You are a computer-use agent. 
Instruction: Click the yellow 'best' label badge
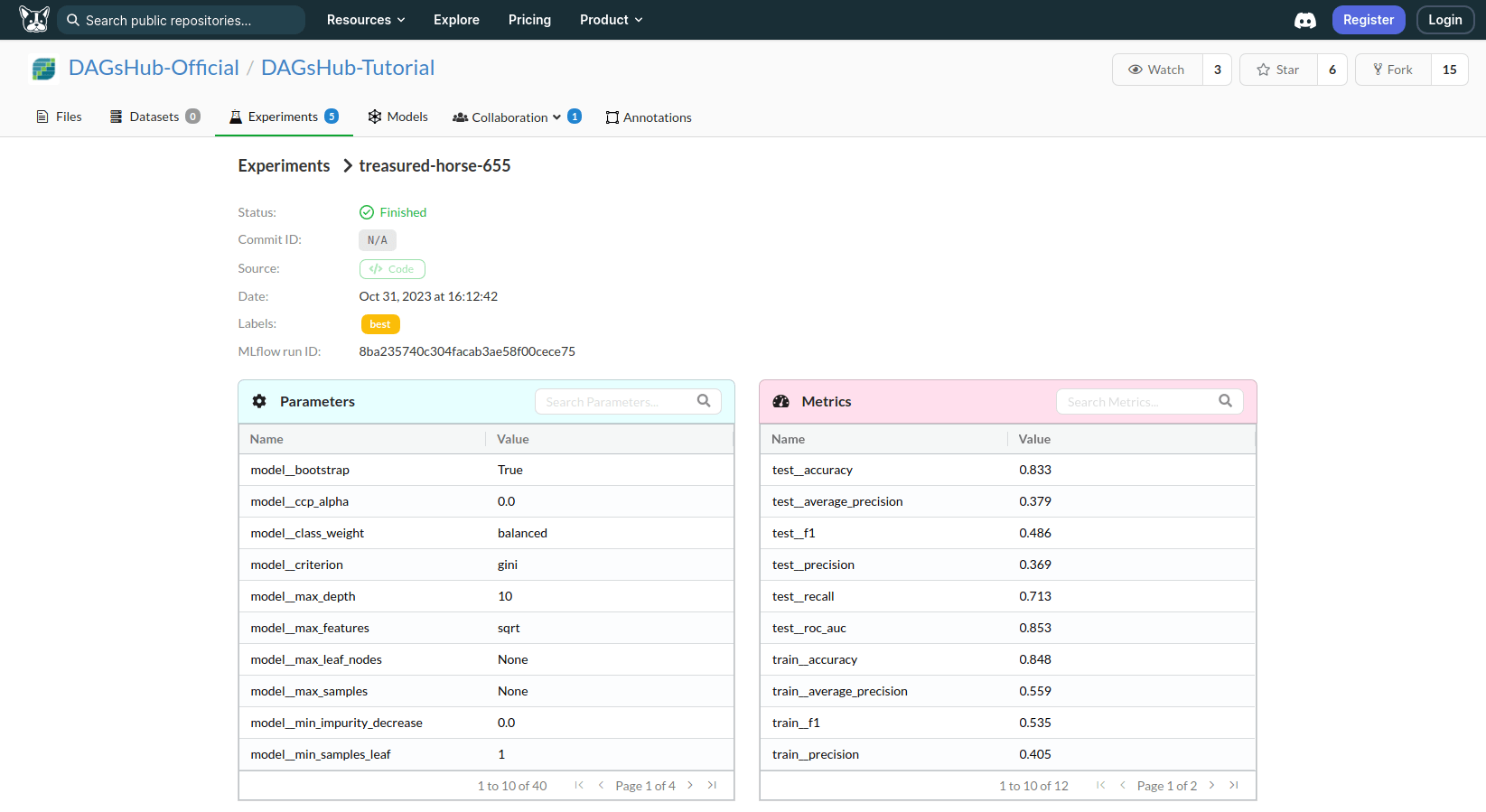380,324
